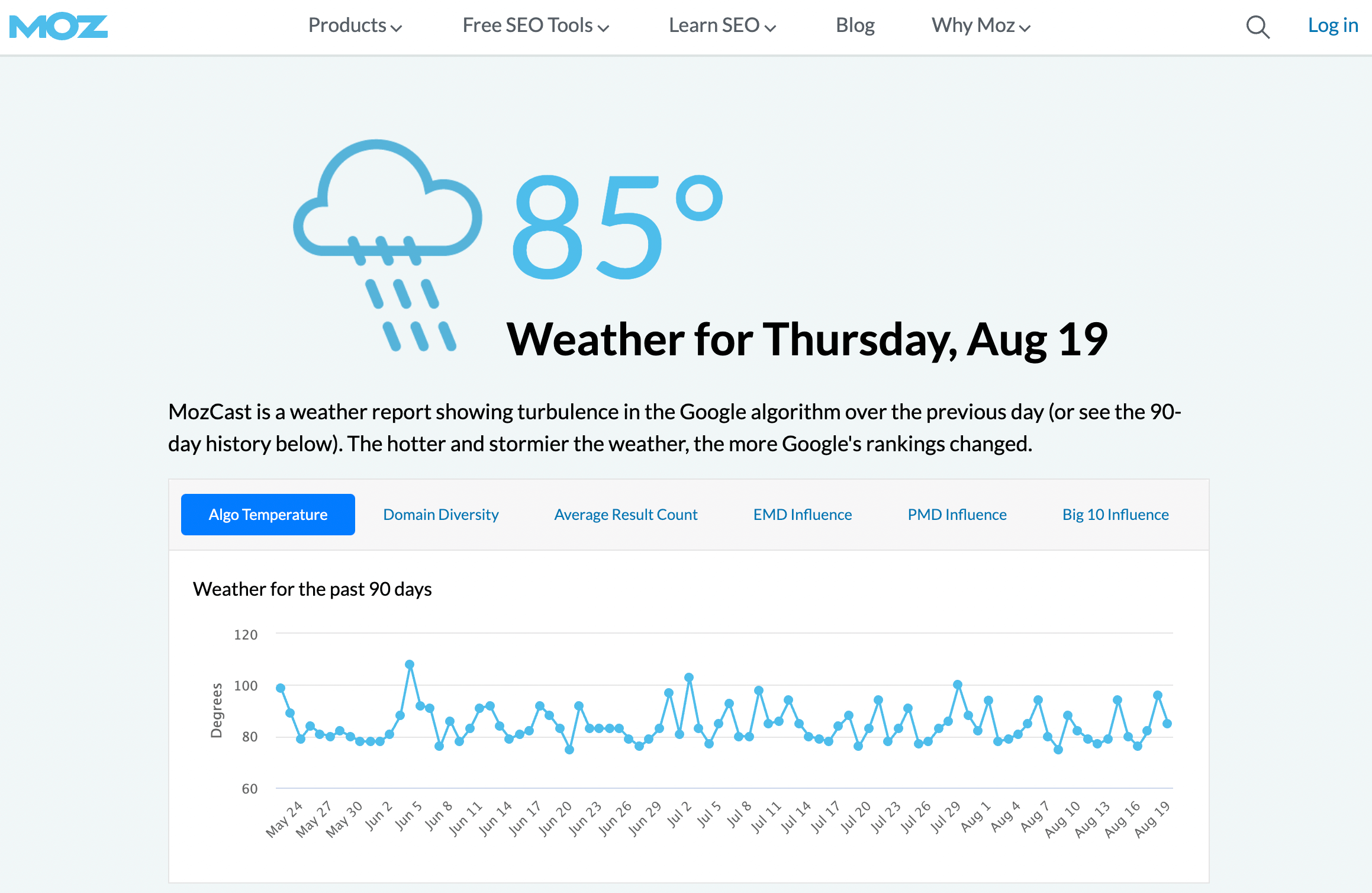Click the EMD Influence metric icon

[x=802, y=514]
